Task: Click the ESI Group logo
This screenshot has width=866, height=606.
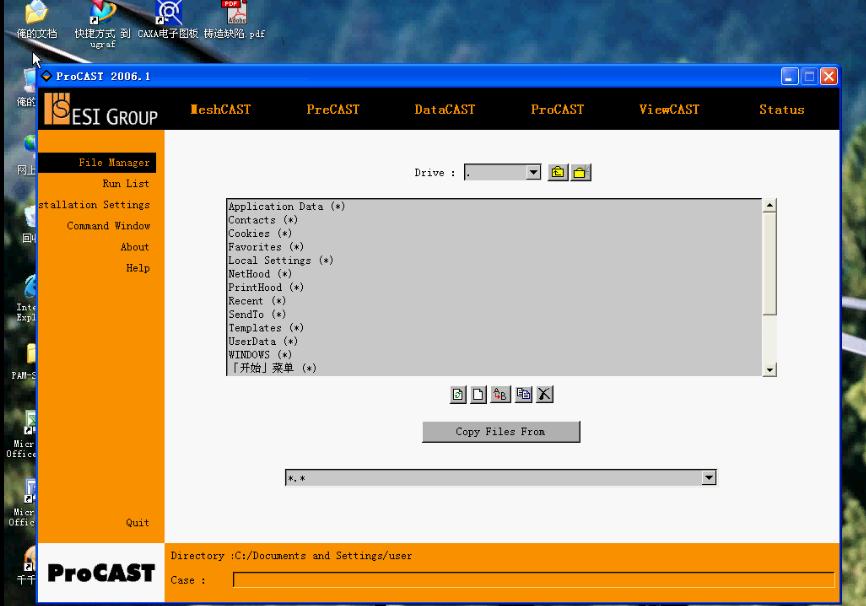Action: coord(101,109)
